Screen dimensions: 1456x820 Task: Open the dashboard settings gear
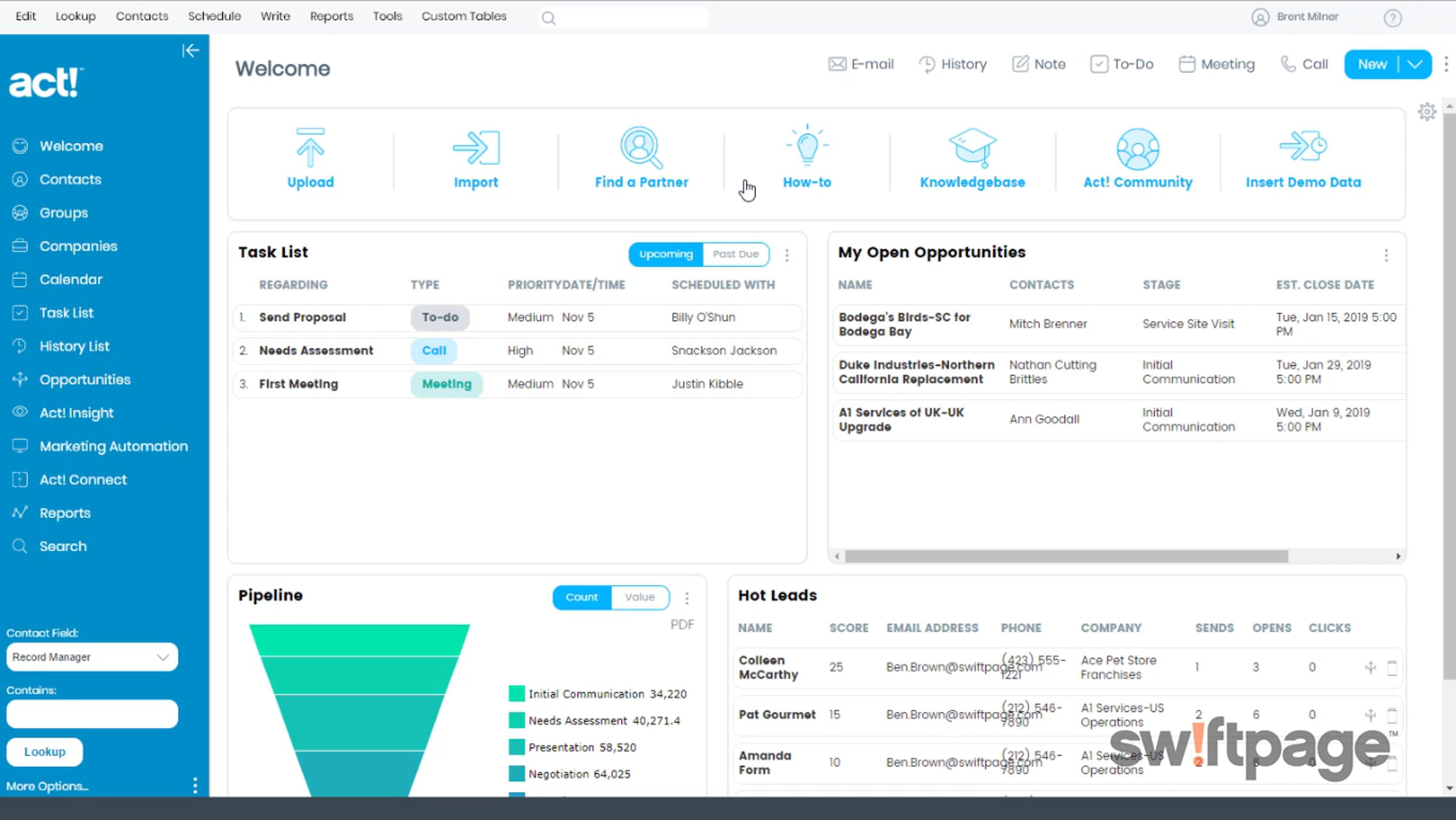point(1427,112)
